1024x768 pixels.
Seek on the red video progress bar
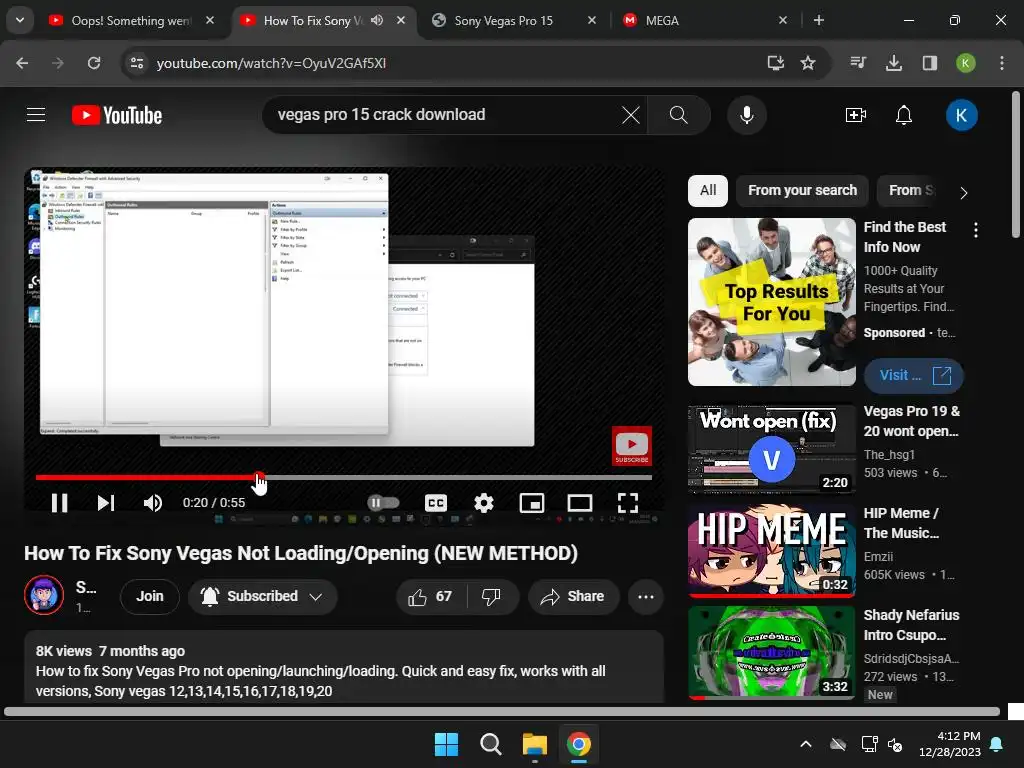coord(344,477)
